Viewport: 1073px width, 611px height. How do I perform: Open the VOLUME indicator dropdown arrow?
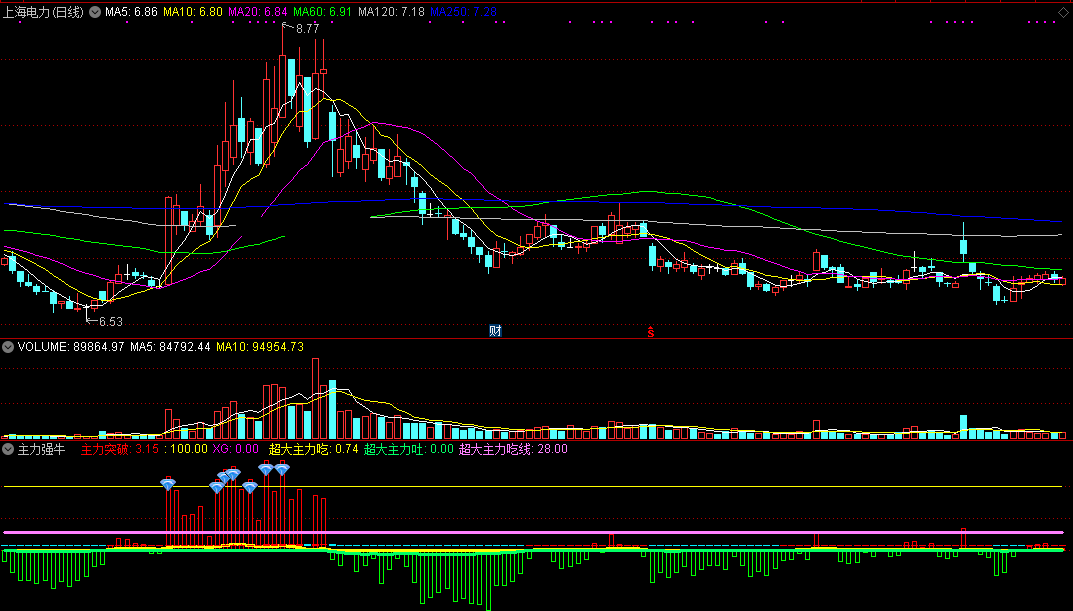click(8, 347)
